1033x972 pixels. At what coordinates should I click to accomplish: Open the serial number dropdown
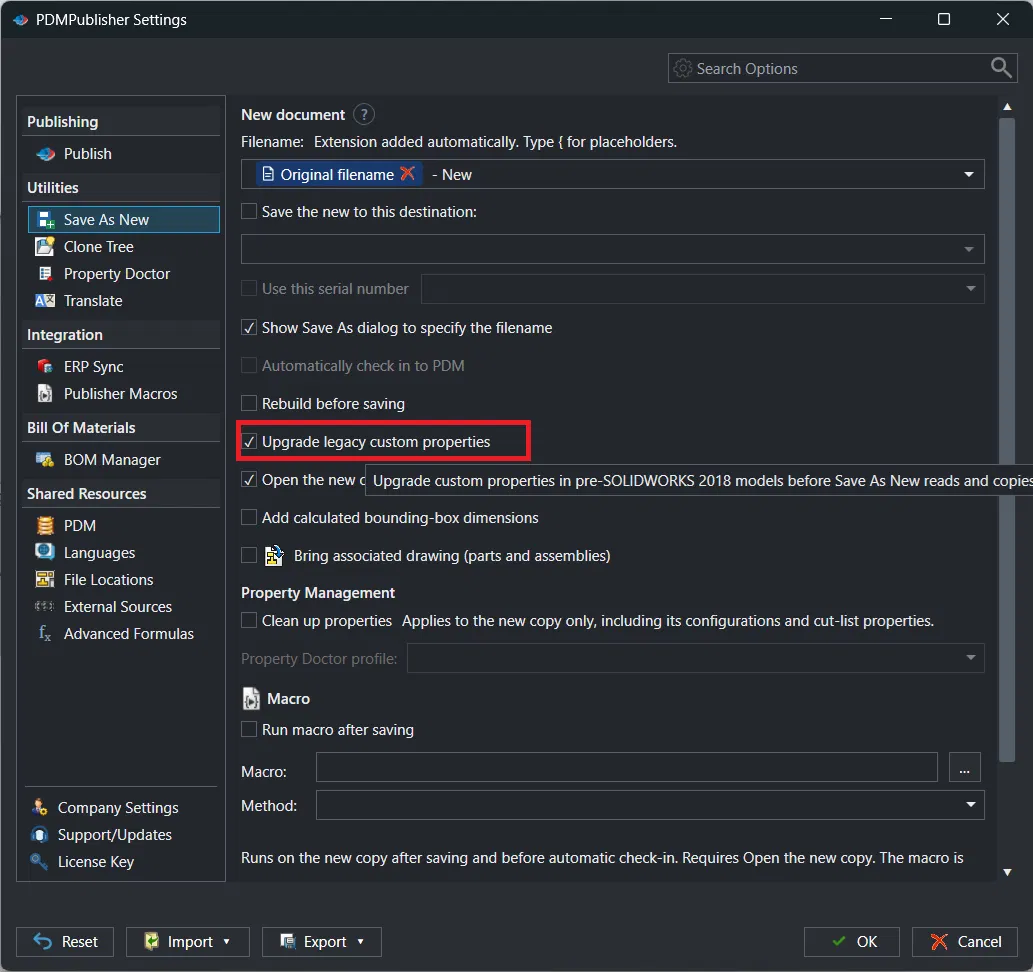(x=970, y=289)
